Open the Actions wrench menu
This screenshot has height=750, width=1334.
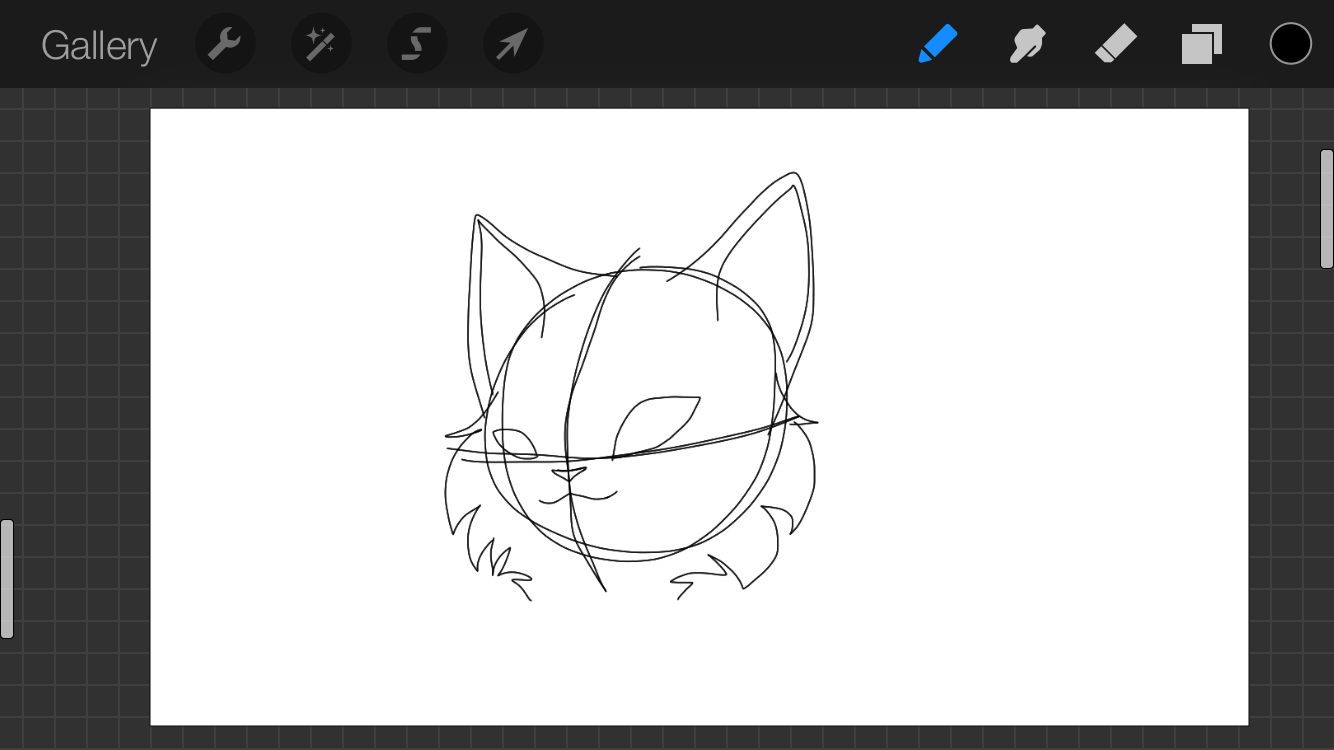[225, 45]
